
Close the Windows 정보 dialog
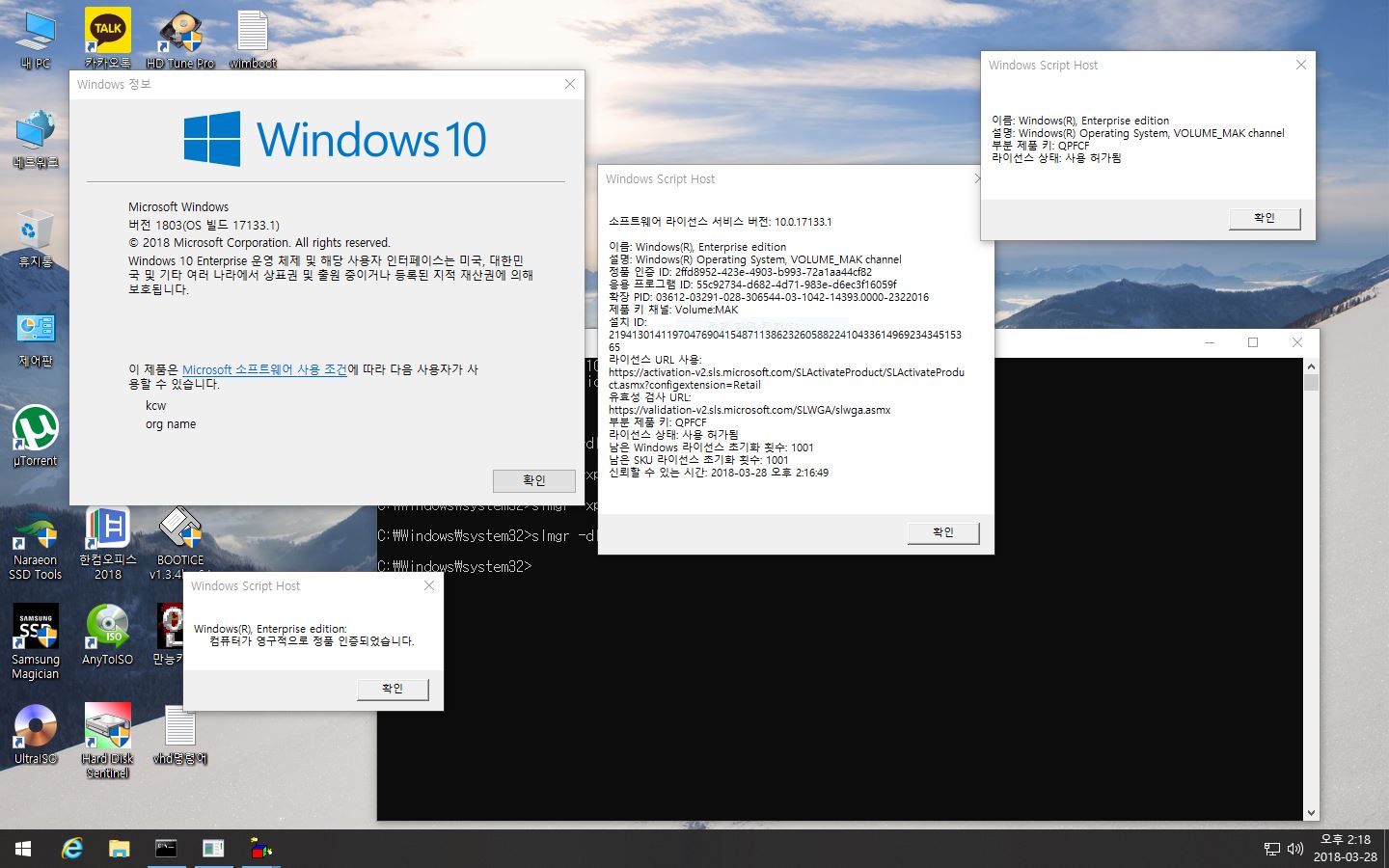pos(569,85)
